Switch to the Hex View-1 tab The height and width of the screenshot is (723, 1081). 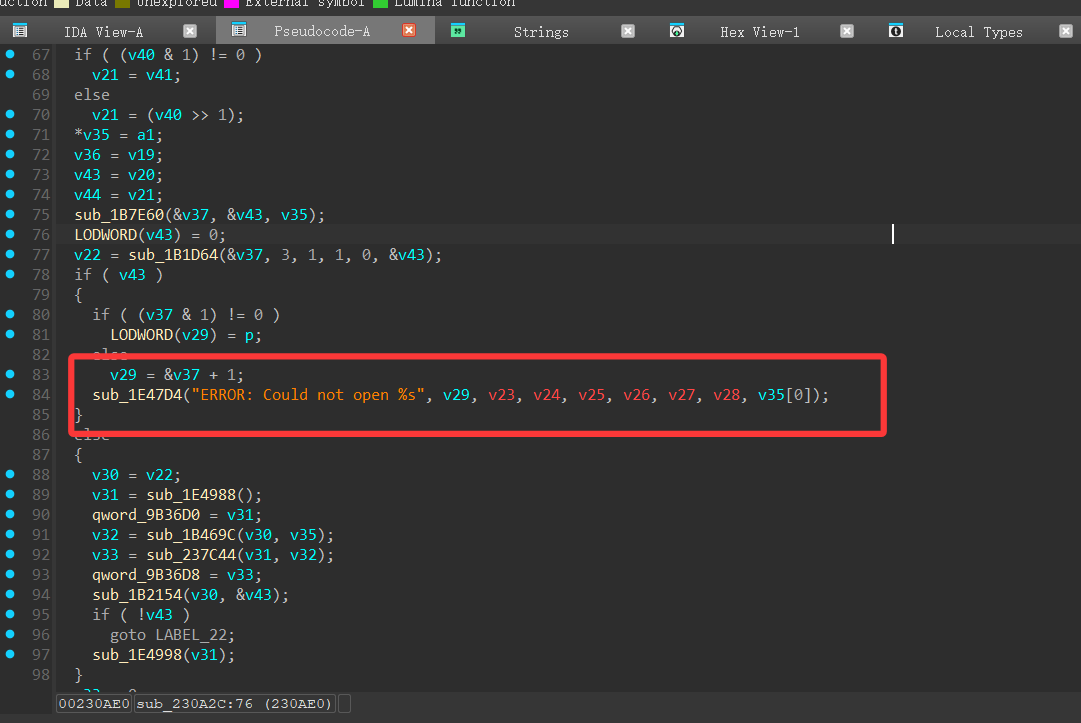point(760,32)
